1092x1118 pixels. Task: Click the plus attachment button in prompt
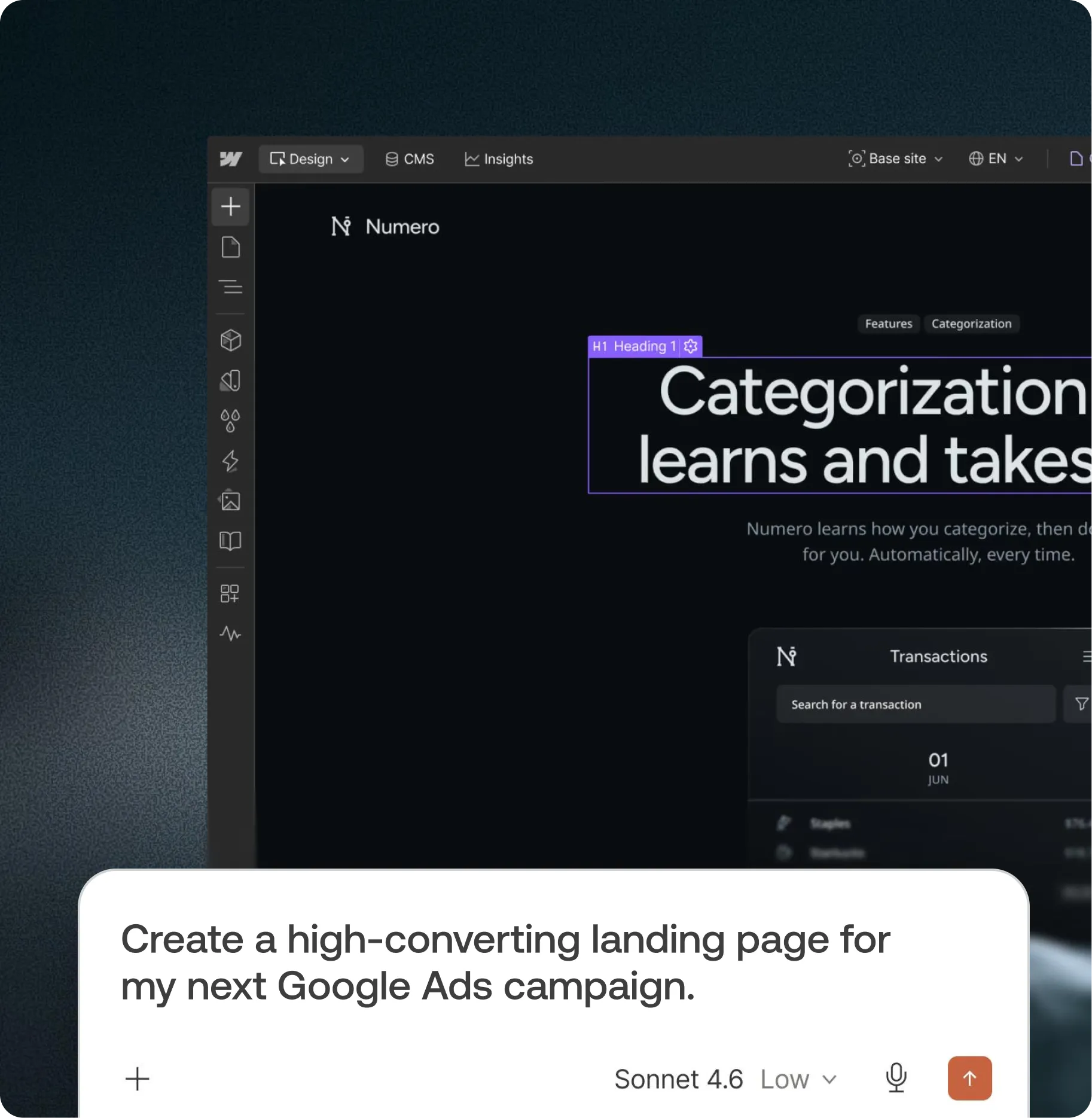(137, 1079)
